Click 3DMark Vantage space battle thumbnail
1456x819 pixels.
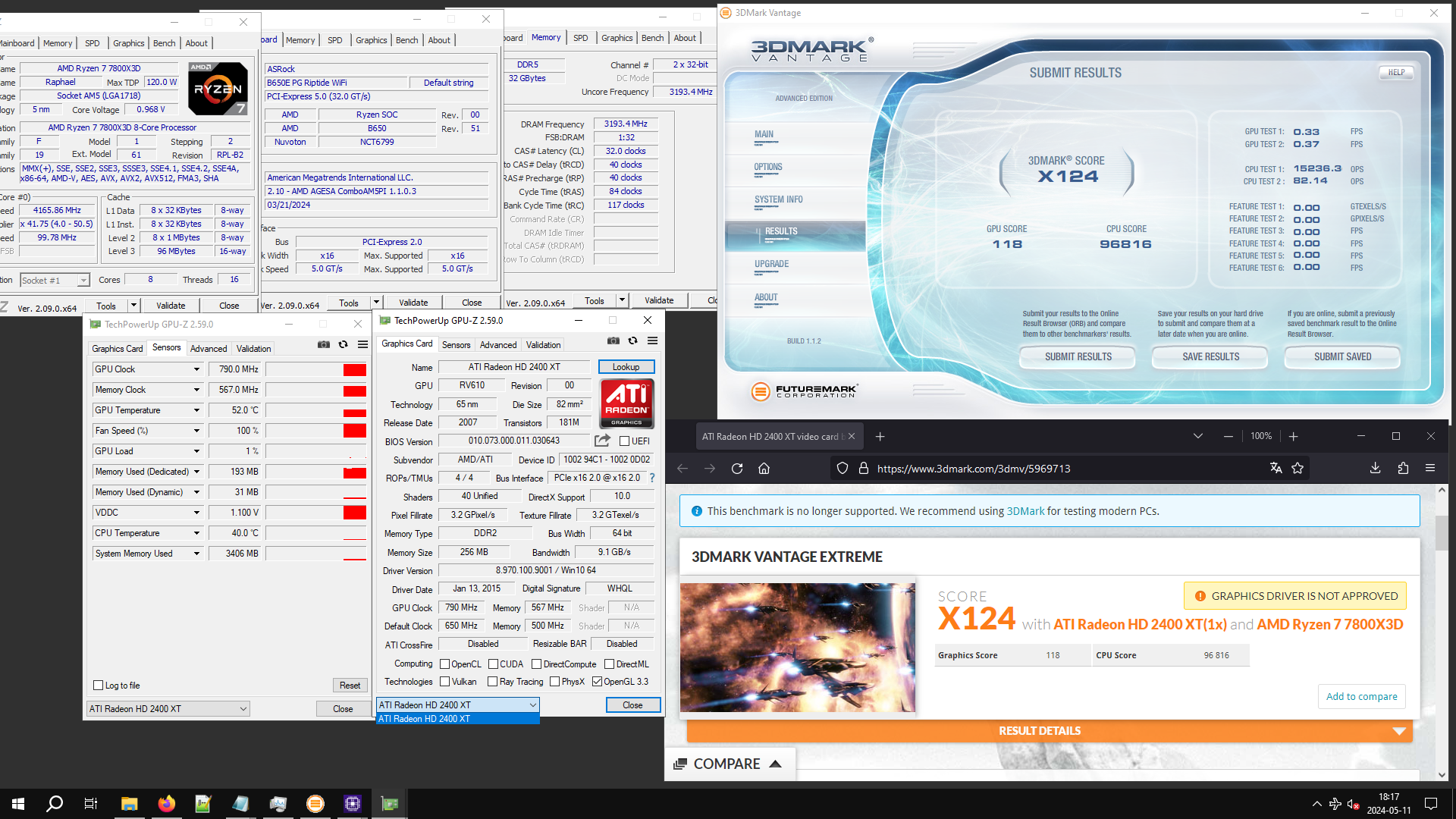(x=798, y=648)
